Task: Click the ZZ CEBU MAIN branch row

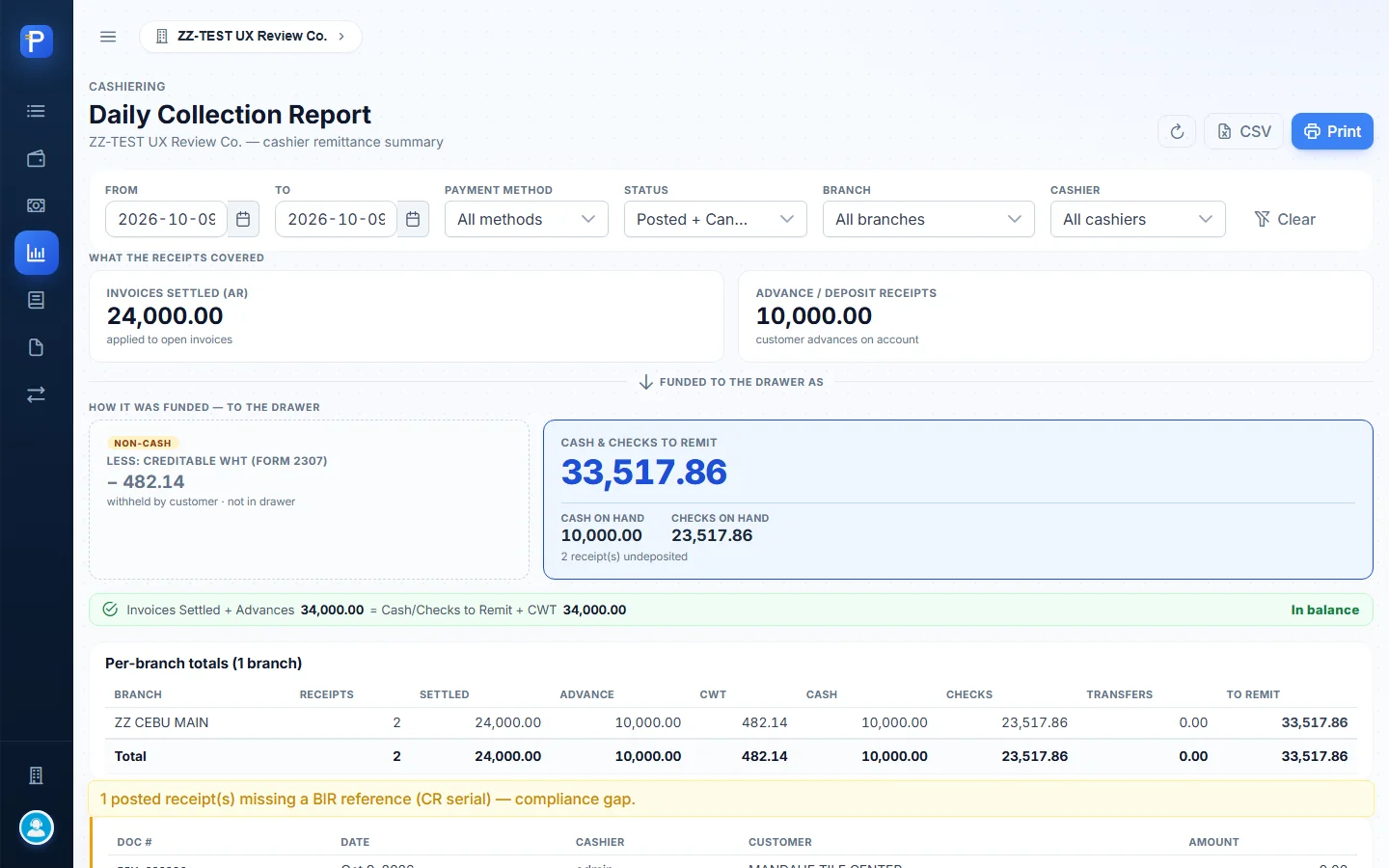Action: (x=730, y=722)
